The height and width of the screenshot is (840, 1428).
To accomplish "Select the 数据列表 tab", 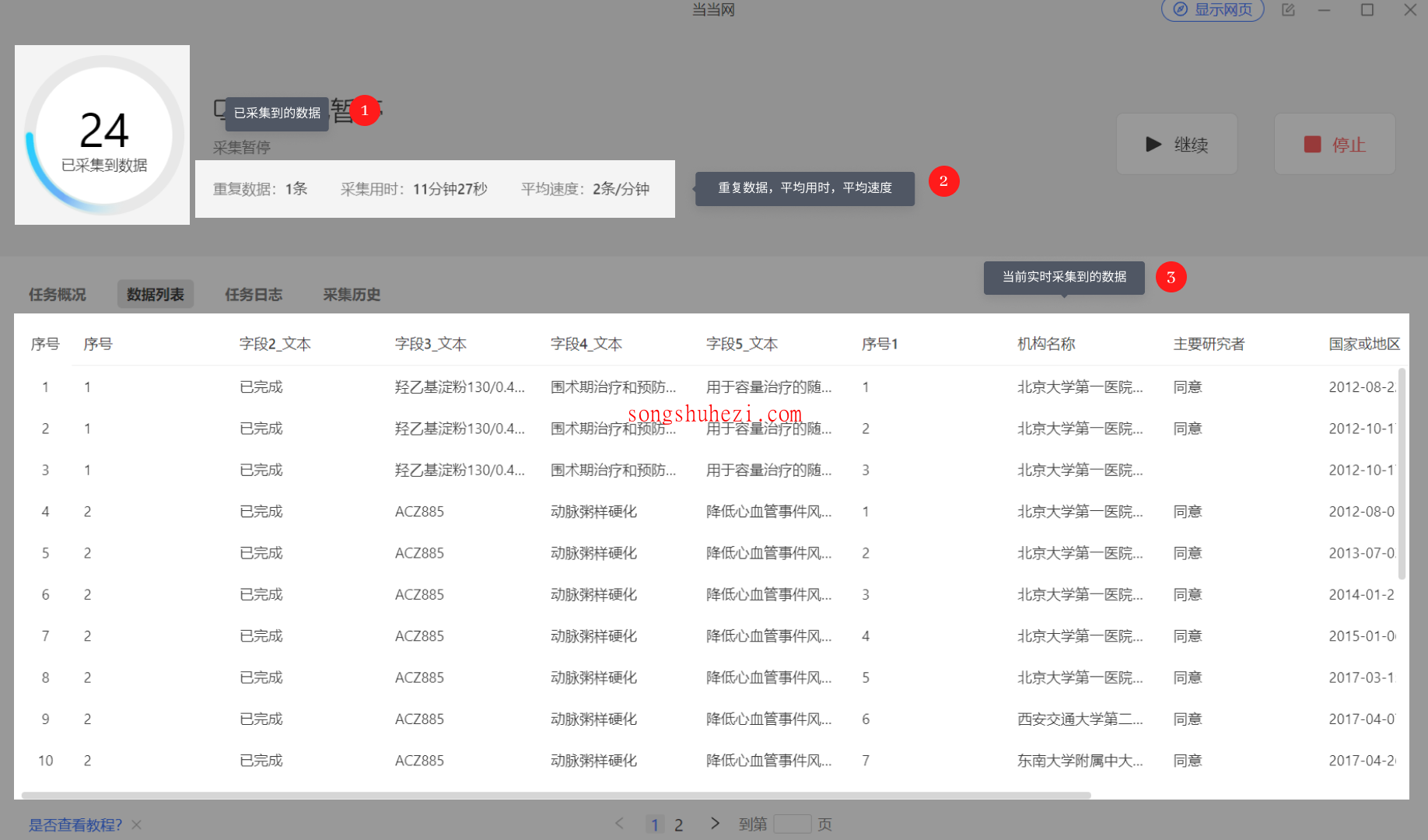I will tap(156, 295).
